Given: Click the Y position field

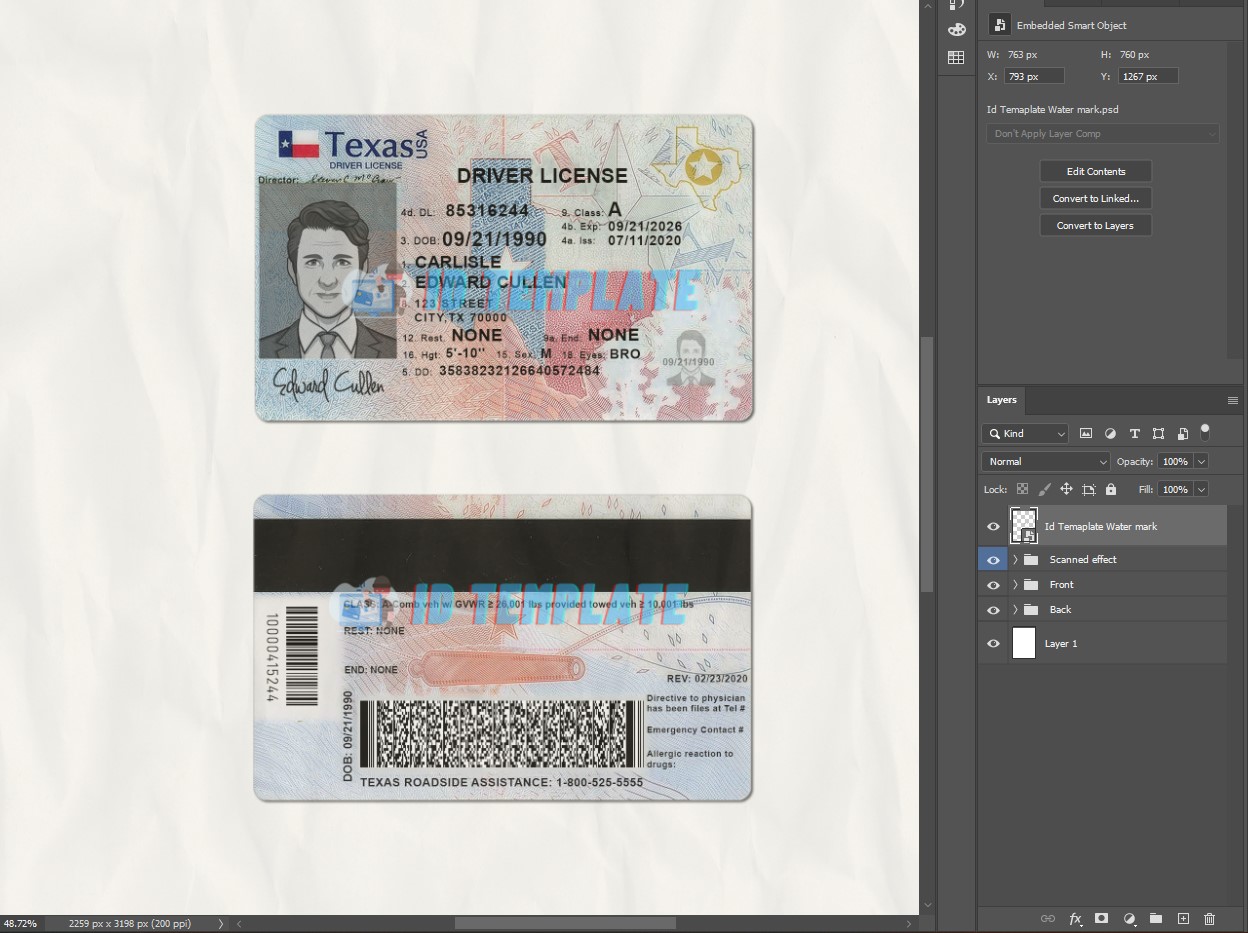Looking at the screenshot, I should pos(1148,76).
